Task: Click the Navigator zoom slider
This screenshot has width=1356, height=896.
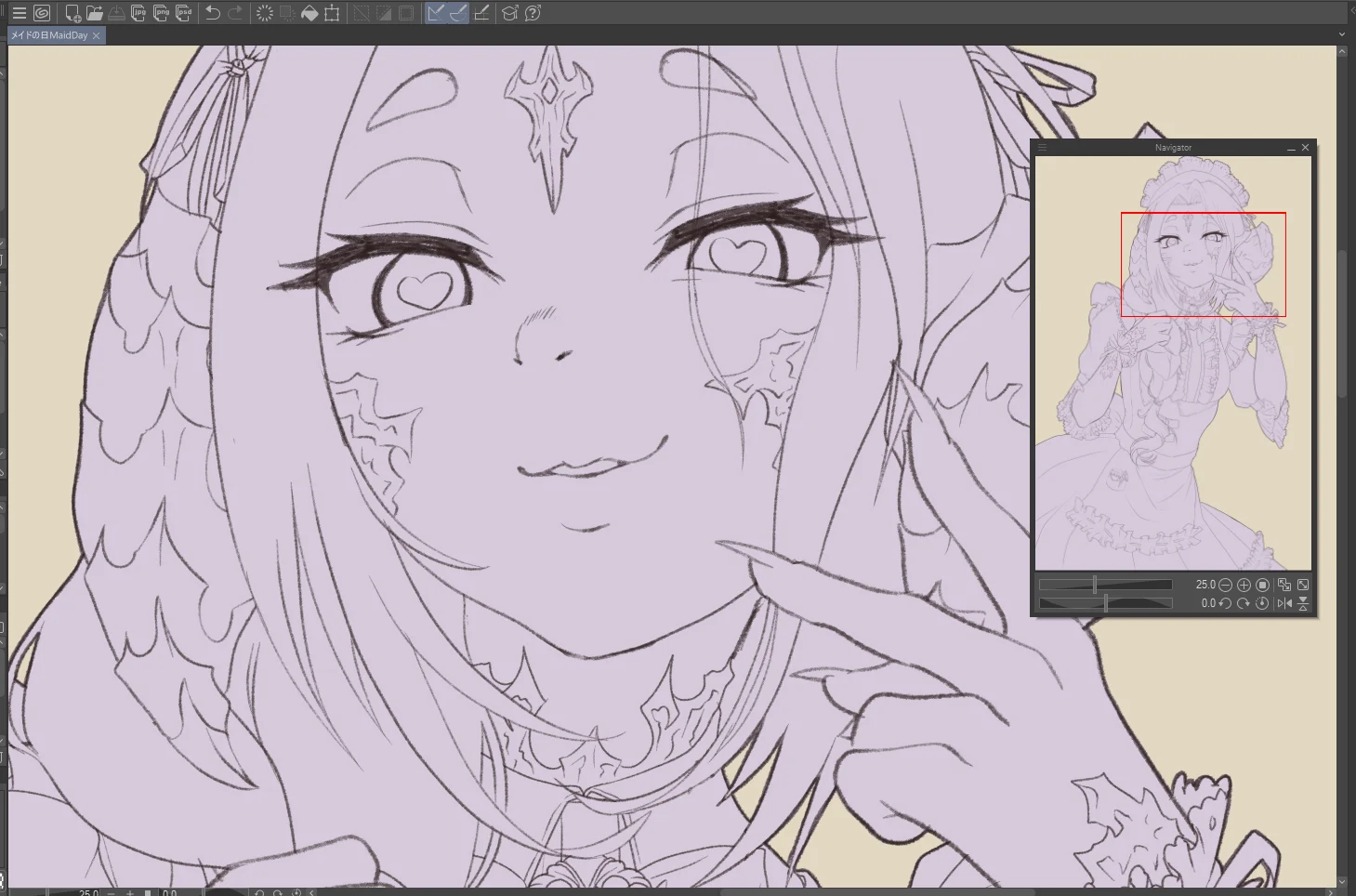Action: 1105,585
